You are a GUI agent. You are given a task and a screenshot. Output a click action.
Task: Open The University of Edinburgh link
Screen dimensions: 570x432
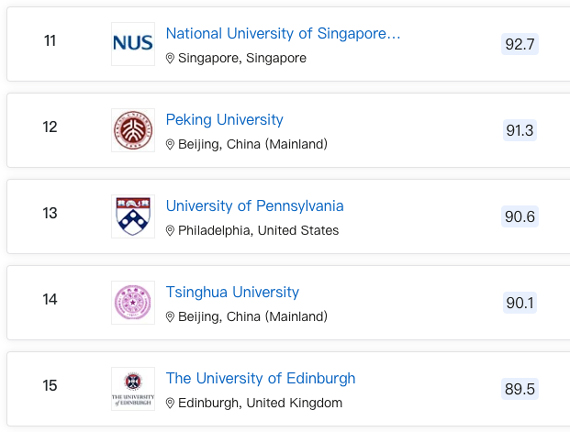[260, 378]
